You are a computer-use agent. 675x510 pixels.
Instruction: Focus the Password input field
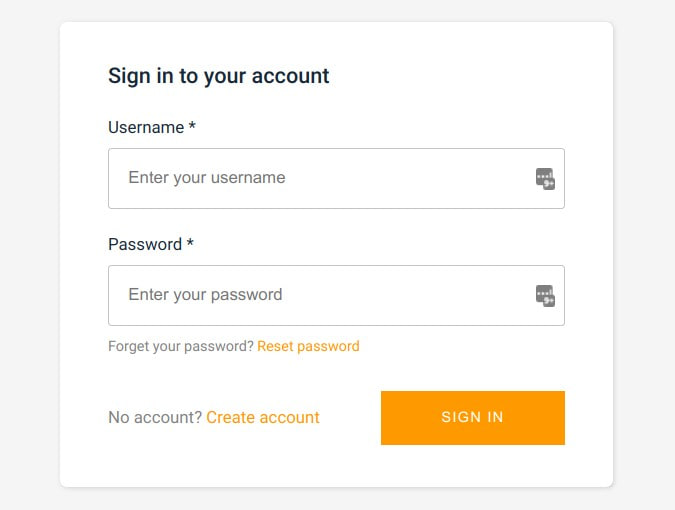click(x=320, y=295)
